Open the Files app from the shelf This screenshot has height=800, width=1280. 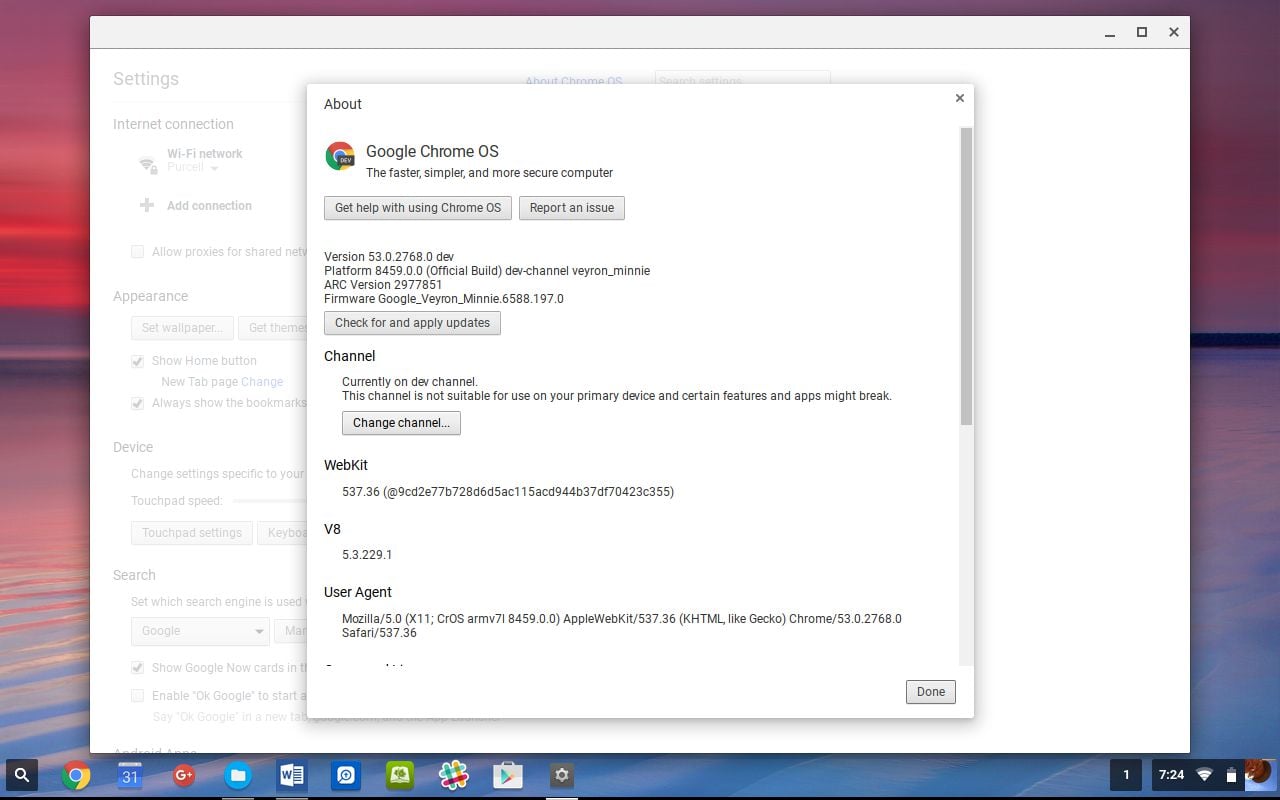(x=238, y=775)
